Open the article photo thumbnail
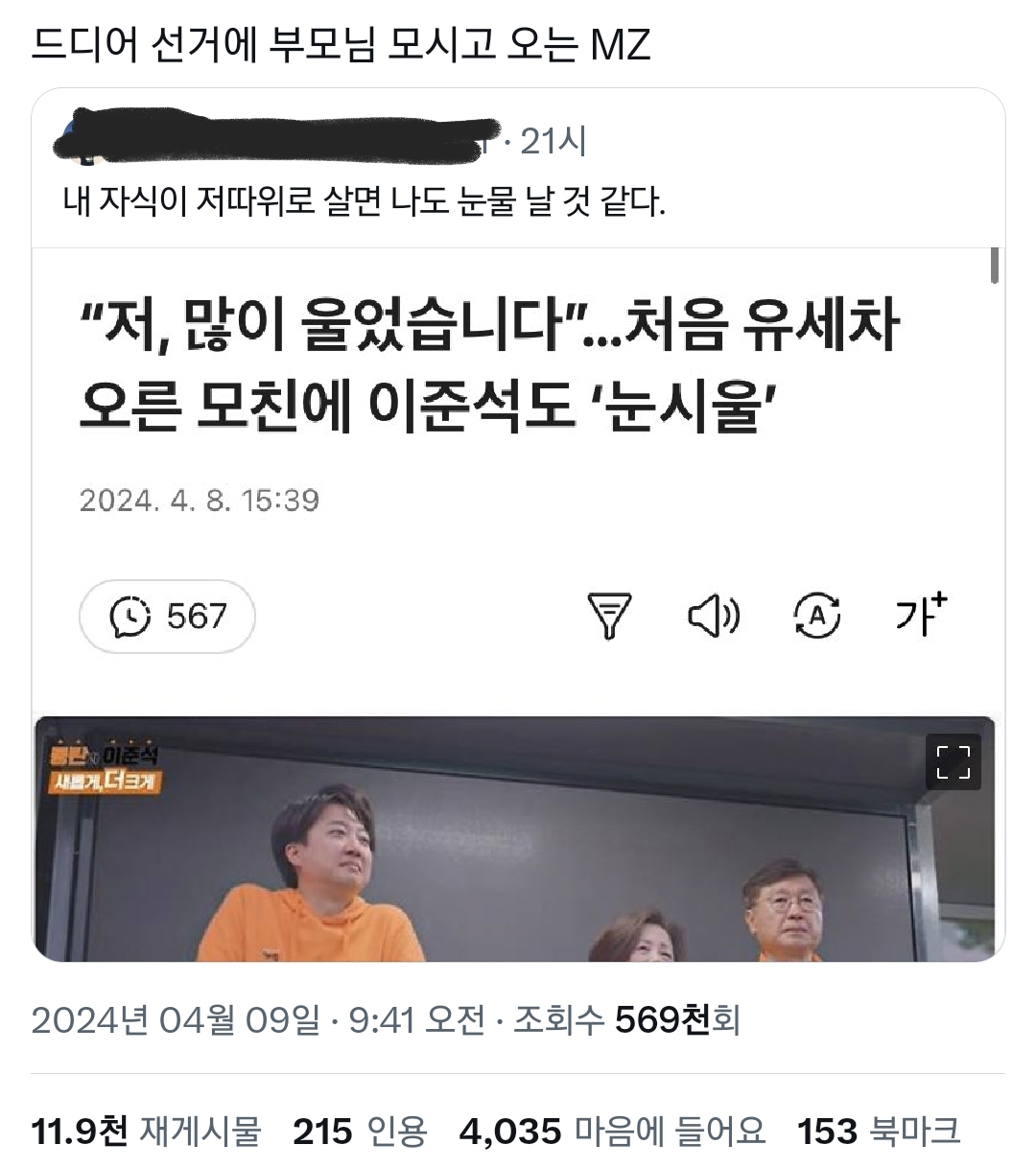This screenshot has height=1168, width=1036. pyautogui.click(x=515, y=839)
